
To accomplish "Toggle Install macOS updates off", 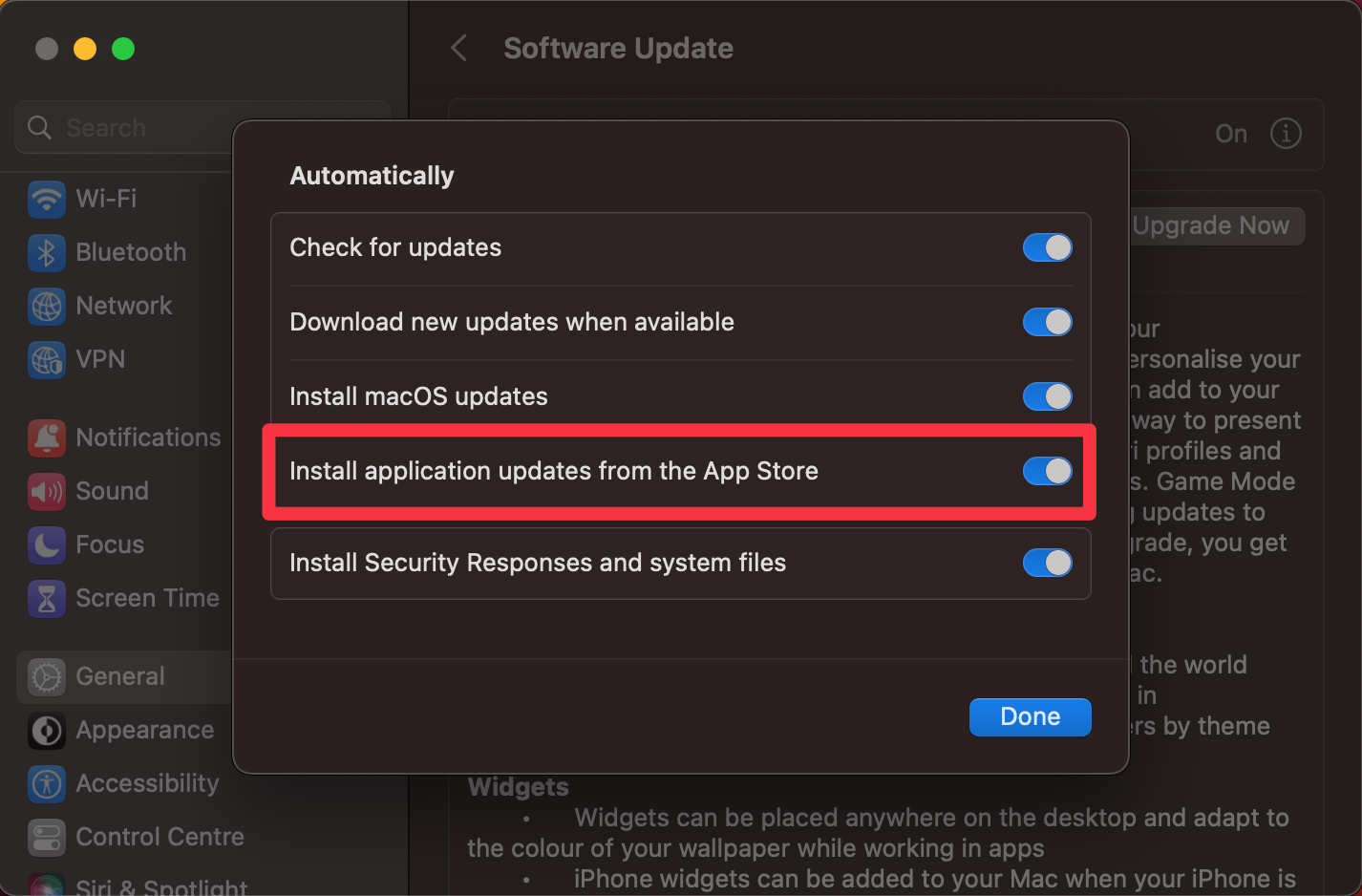I will coord(1048,396).
